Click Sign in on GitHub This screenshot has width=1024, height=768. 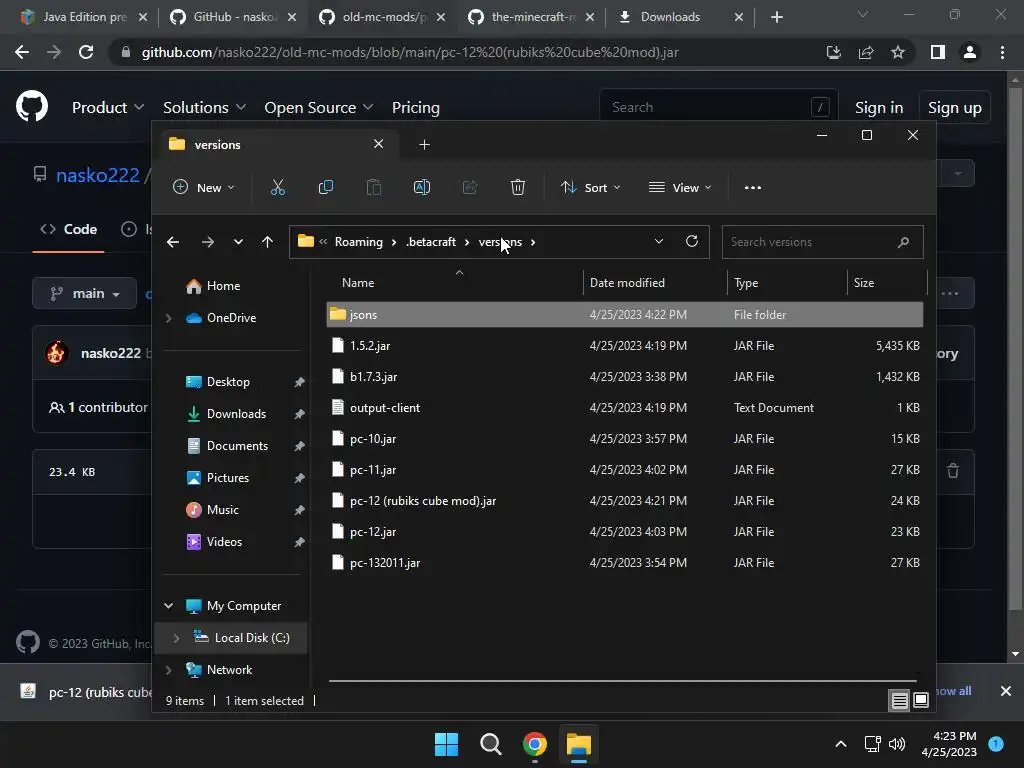[879, 108]
